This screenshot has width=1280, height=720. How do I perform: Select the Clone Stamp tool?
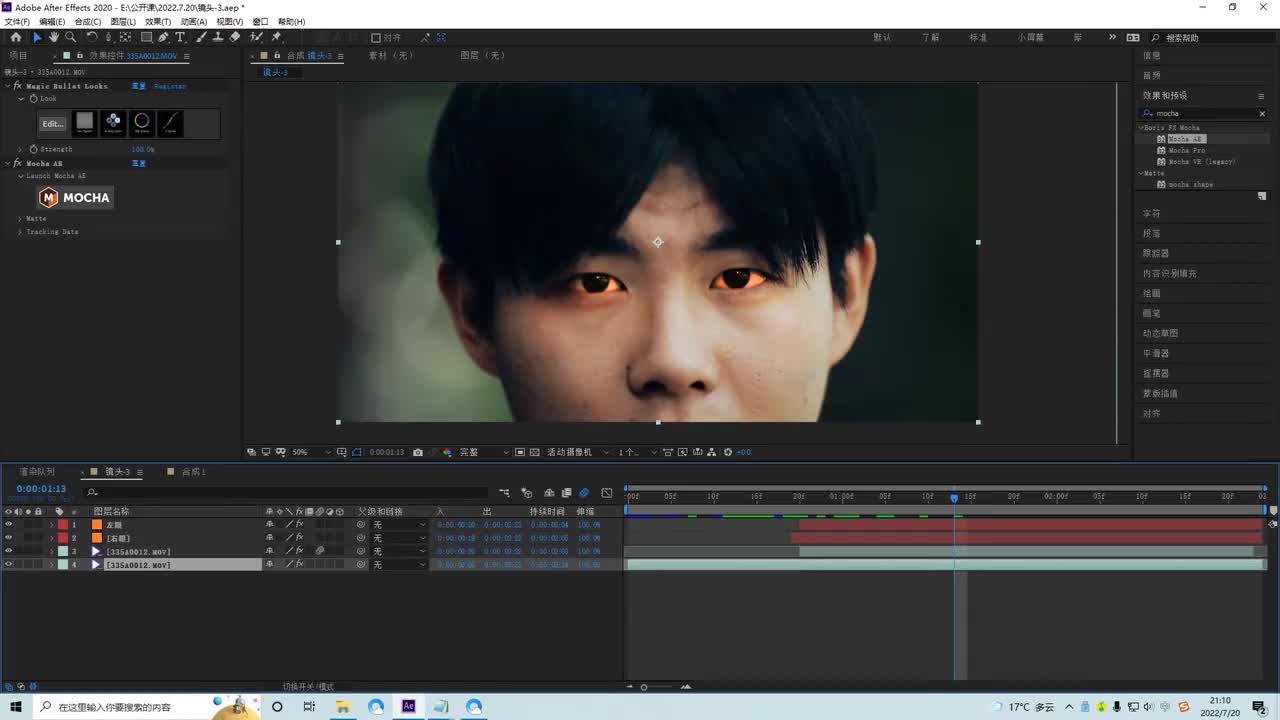tap(218, 37)
